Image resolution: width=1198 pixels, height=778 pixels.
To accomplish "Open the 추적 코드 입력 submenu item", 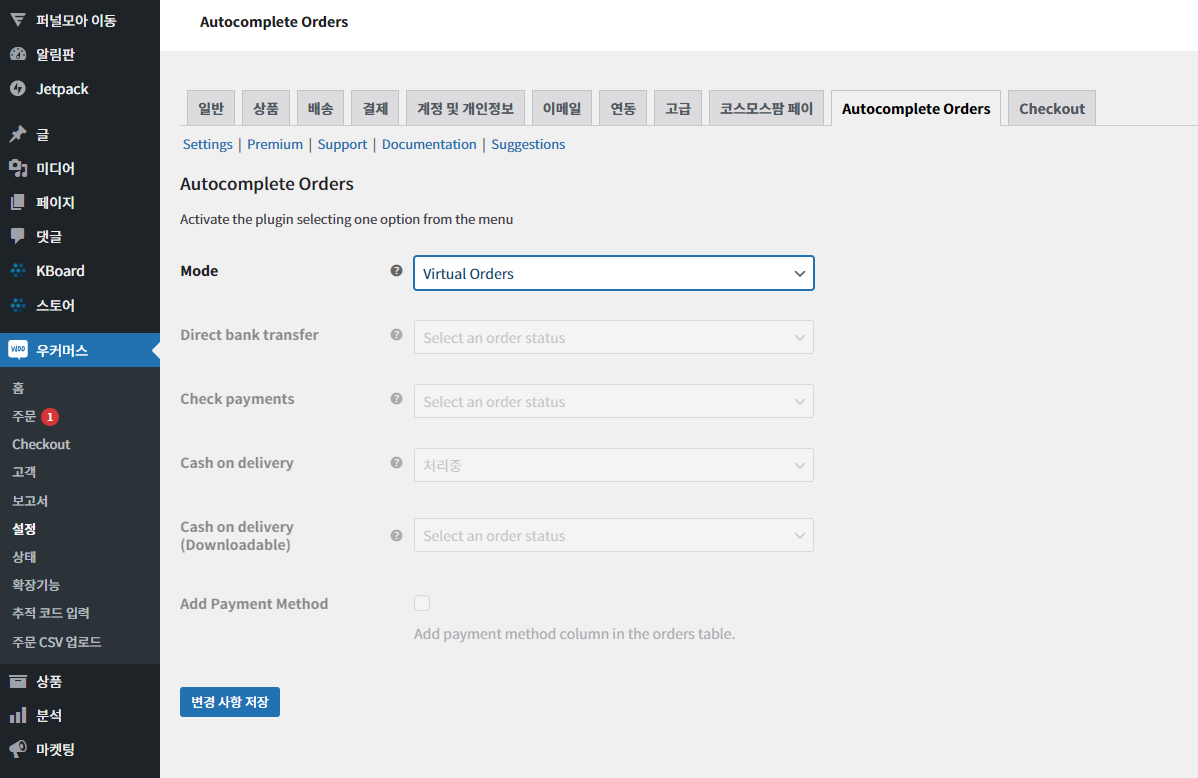I will pyautogui.click(x=50, y=613).
